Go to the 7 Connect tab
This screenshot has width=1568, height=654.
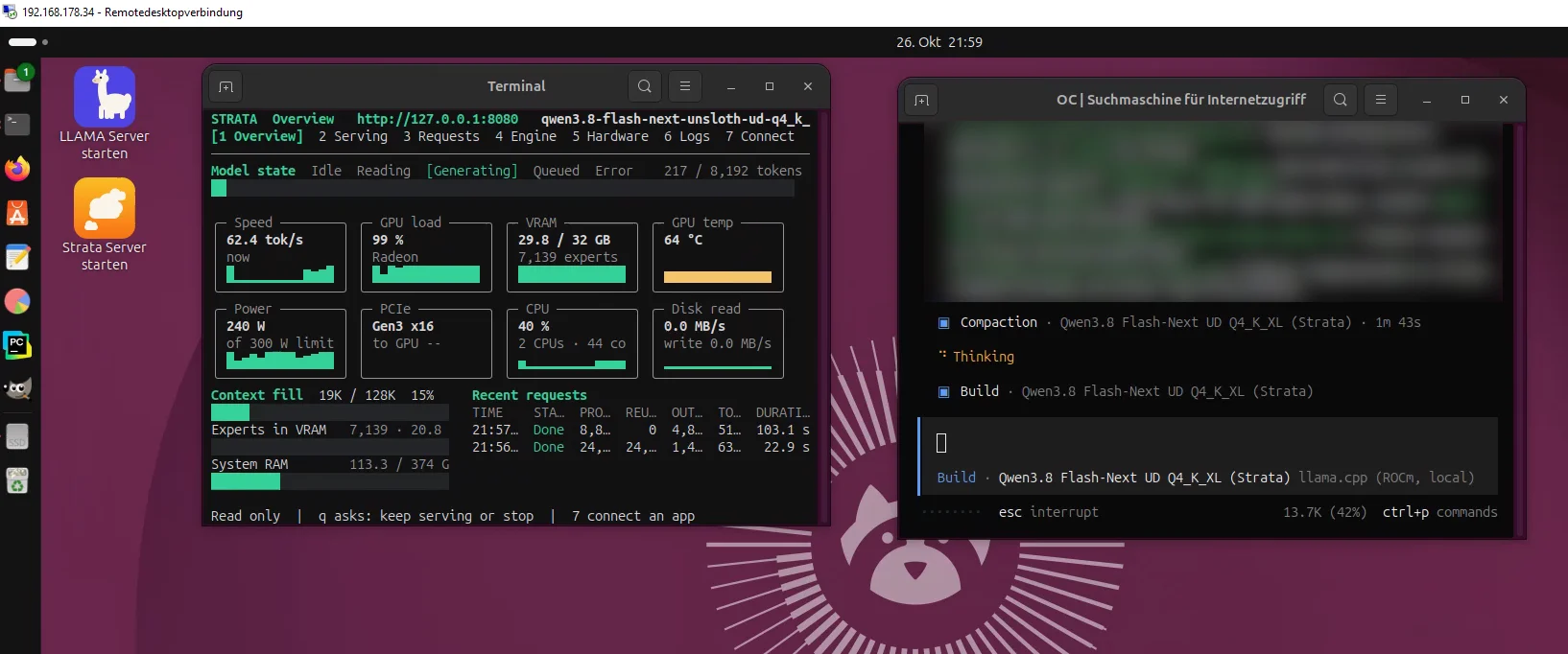760,136
